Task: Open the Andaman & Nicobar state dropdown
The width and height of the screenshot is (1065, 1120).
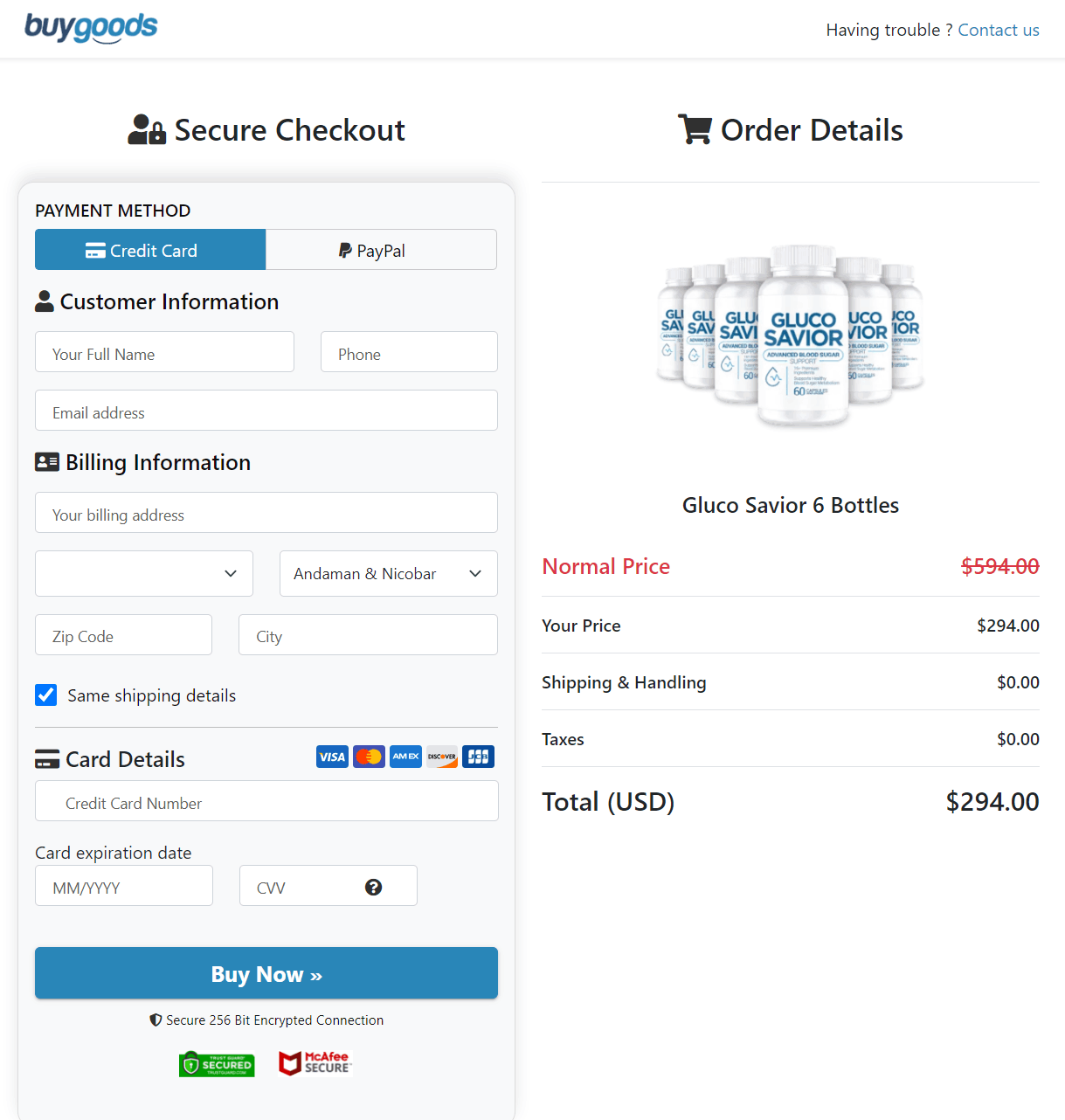Action: (388, 573)
